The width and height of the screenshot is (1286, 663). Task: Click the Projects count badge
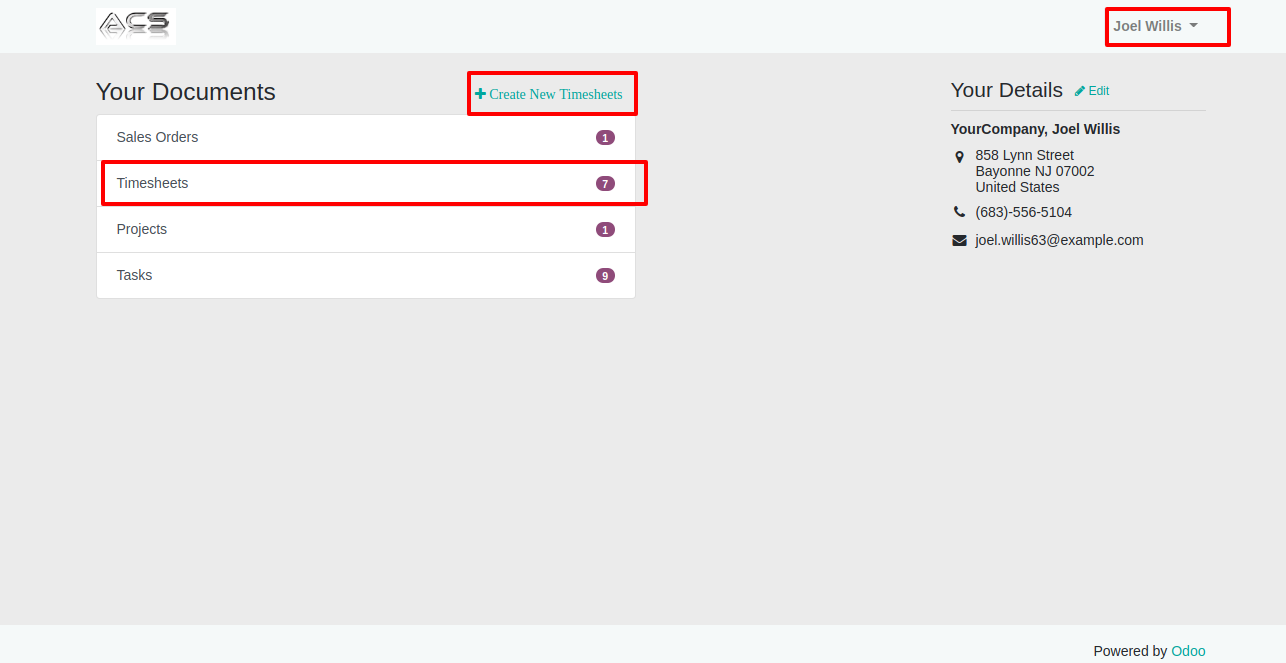pyautogui.click(x=605, y=230)
